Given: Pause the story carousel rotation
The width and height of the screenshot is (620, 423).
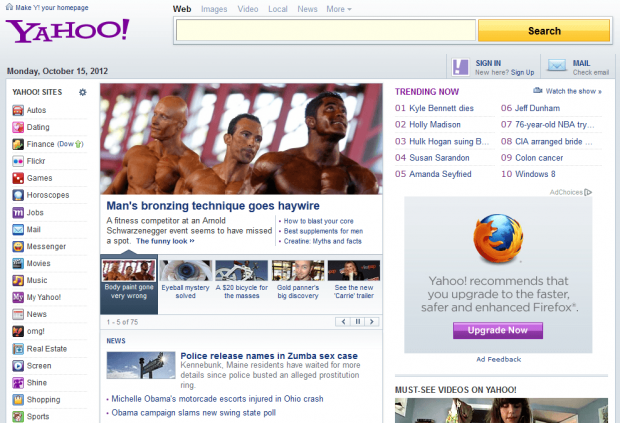Looking at the screenshot, I should 357,322.
